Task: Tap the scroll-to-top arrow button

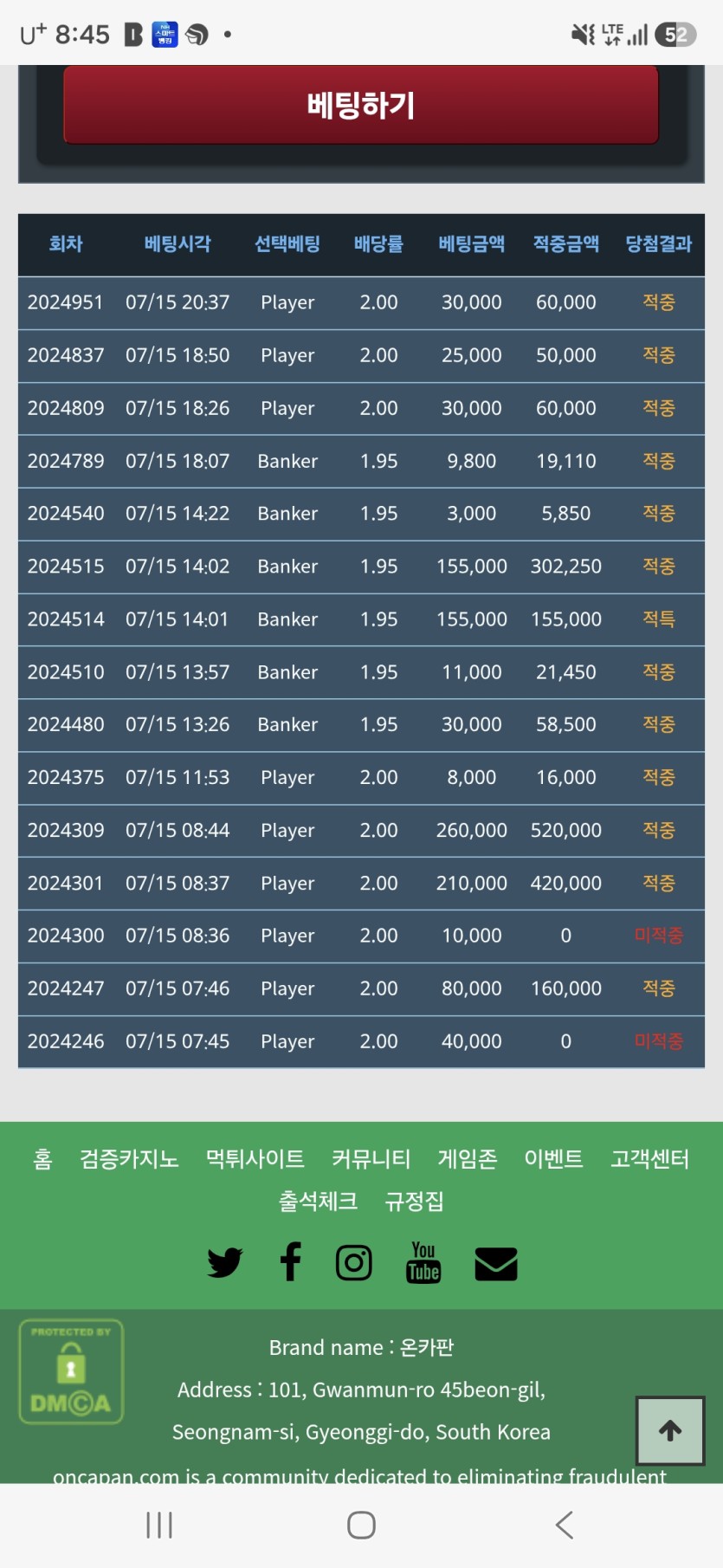Action: tap(670, 1430)
